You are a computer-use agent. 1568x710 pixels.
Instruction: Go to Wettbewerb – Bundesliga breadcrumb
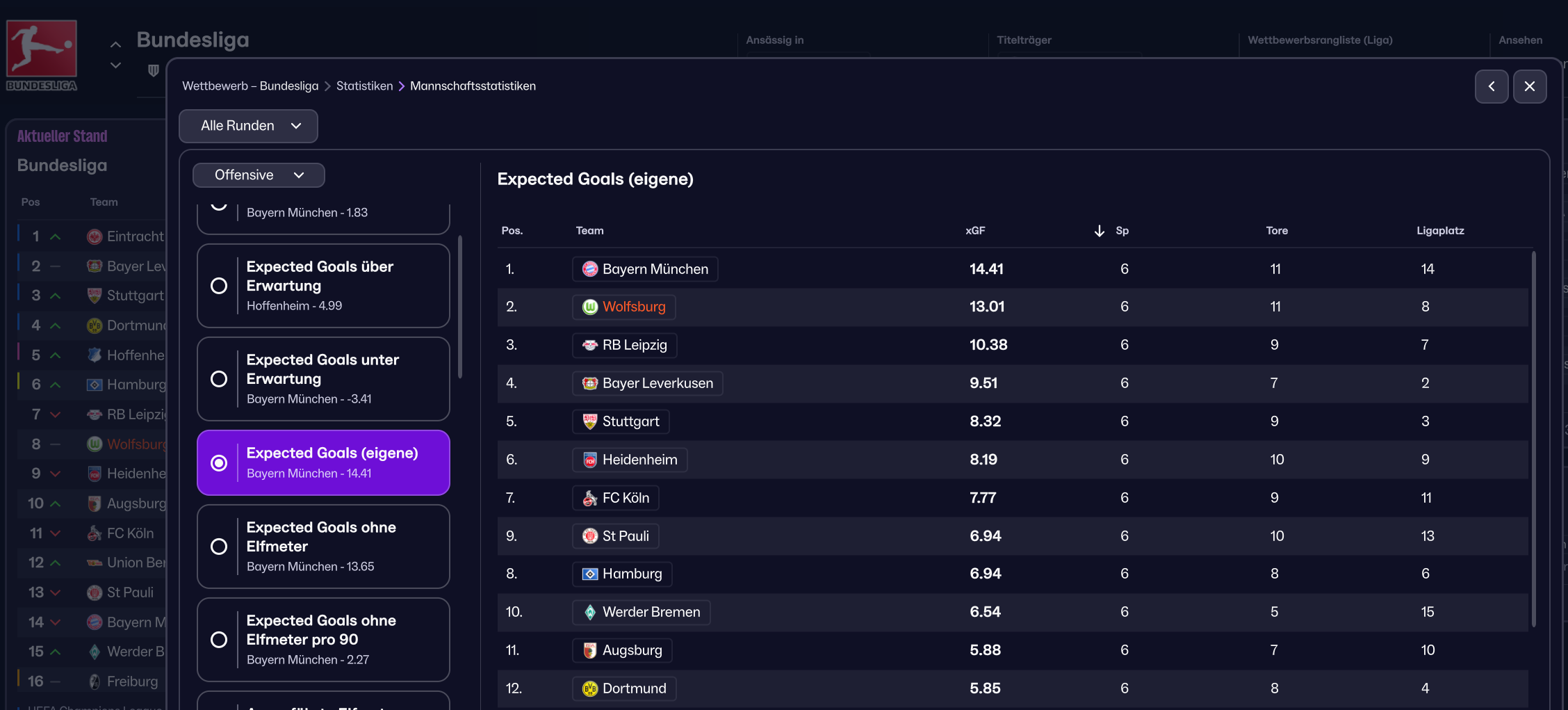(x=250, y=86)
